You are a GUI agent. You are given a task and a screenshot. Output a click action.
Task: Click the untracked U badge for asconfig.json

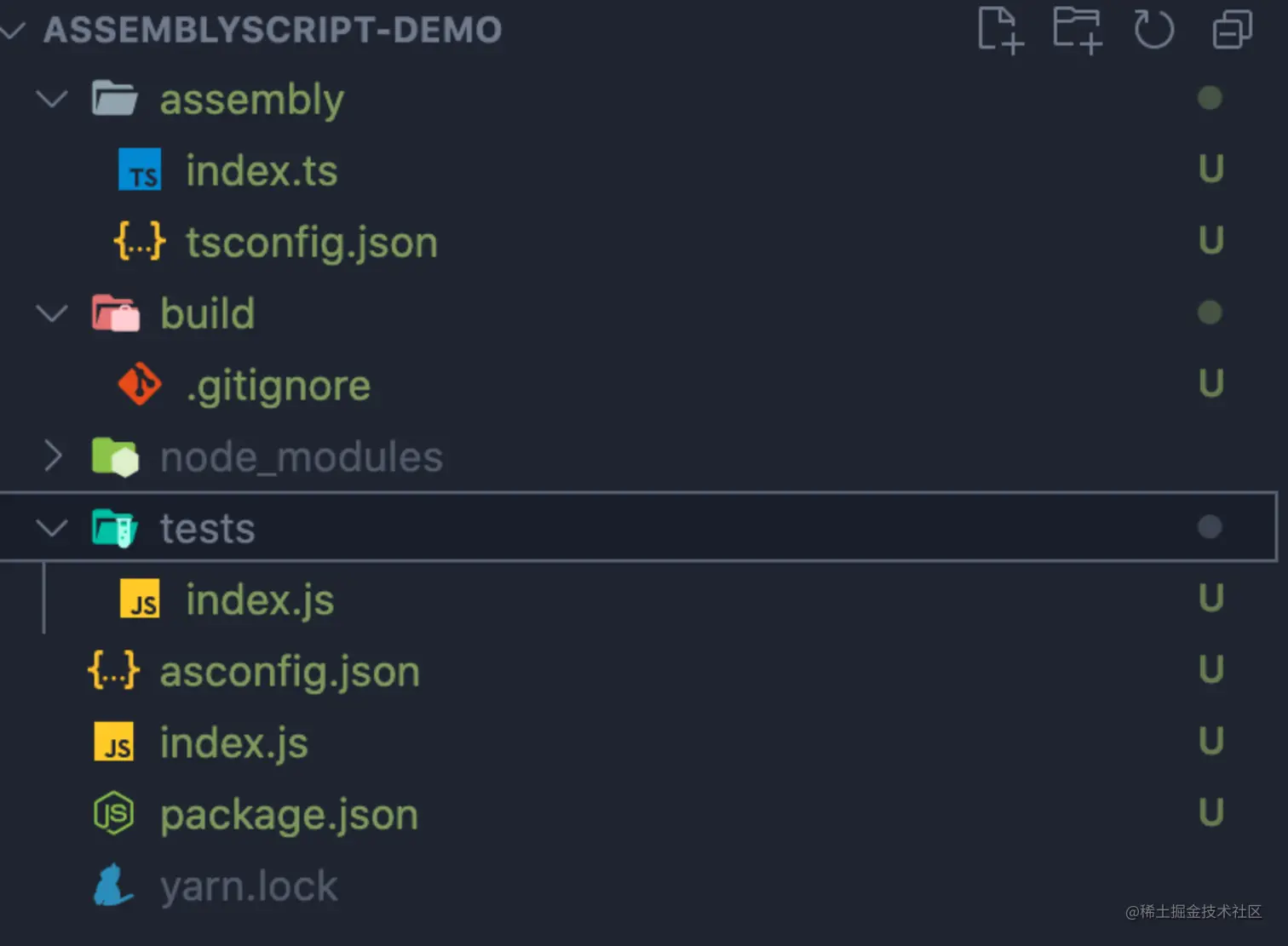pos(1210,670)
